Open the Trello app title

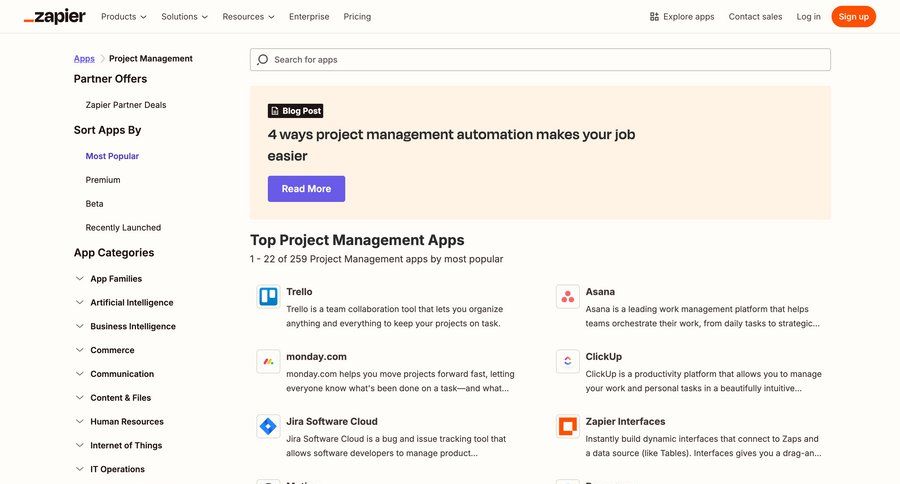299,292
